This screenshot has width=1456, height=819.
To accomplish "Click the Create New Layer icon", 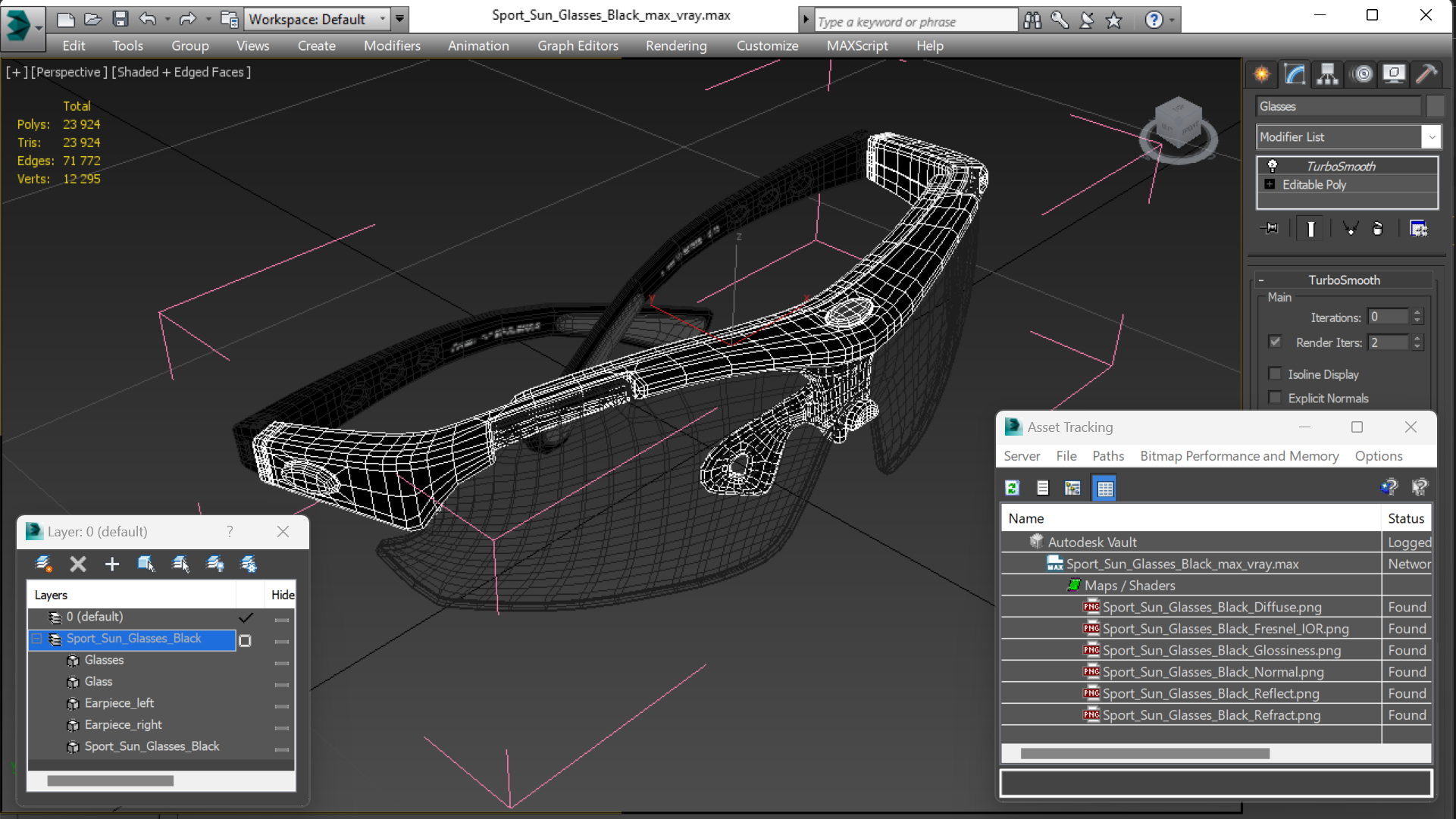I will tap(44, 564).
